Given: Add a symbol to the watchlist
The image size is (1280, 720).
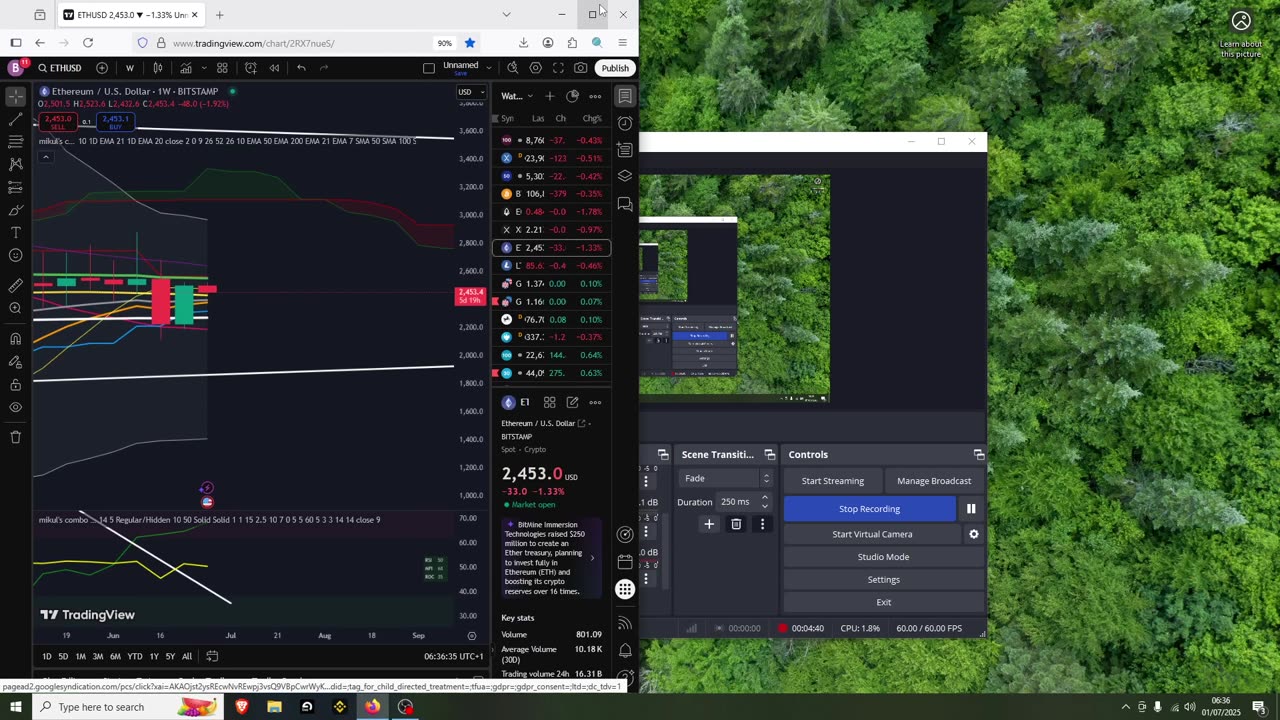Looking at the screenshot, I should pos(549,96).
